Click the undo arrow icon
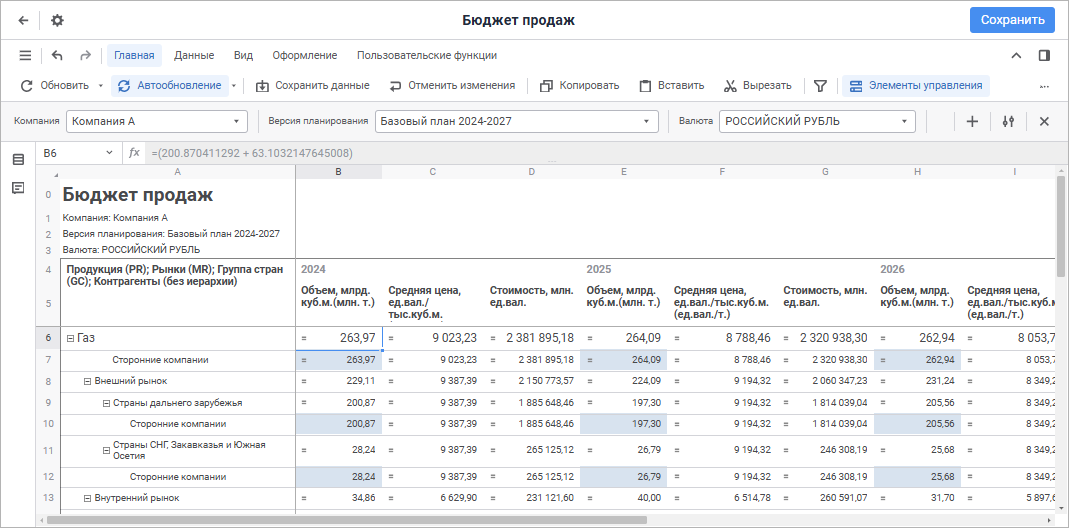Image resolution: width=1069 pixels, height=528 pixels. point(57,55)
